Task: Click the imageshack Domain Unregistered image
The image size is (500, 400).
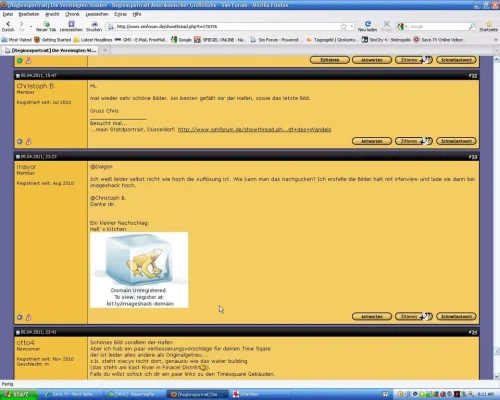Action: 139,270
